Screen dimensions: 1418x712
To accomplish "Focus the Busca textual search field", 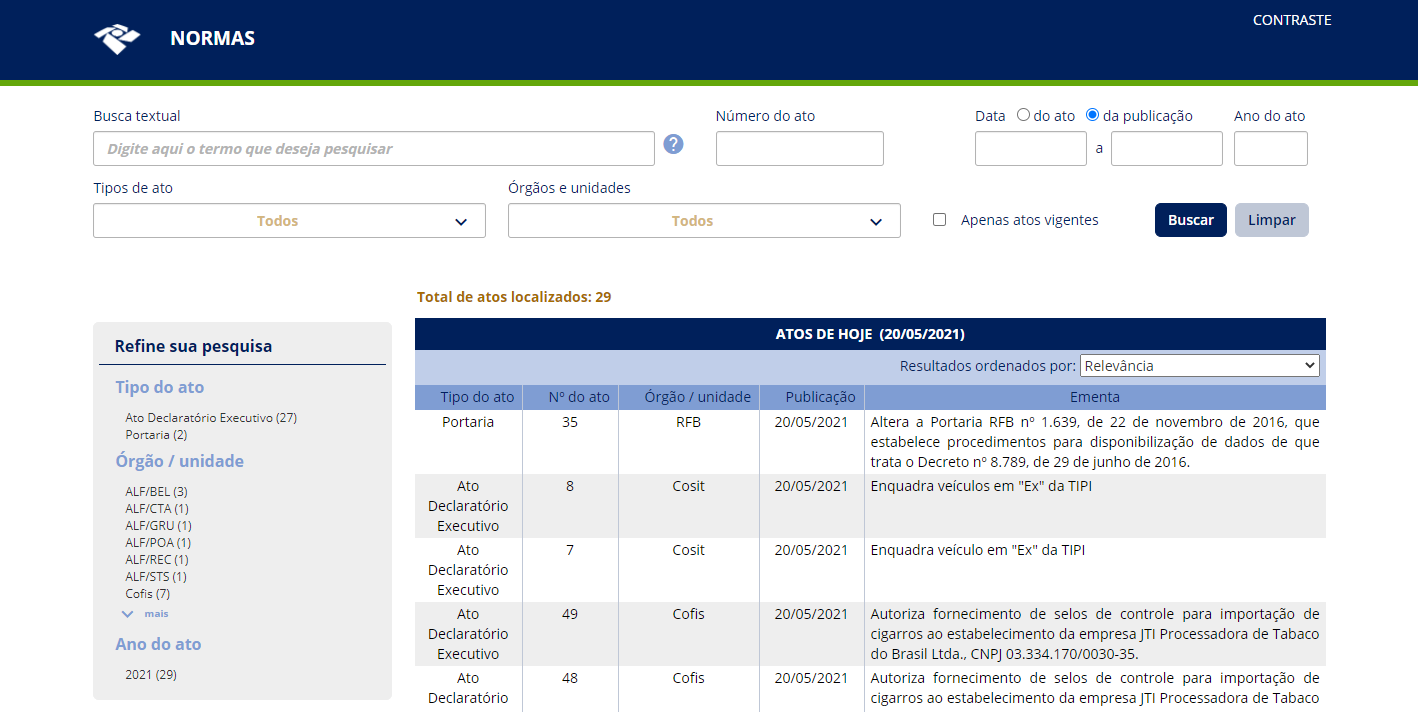I will coord(374,149).
